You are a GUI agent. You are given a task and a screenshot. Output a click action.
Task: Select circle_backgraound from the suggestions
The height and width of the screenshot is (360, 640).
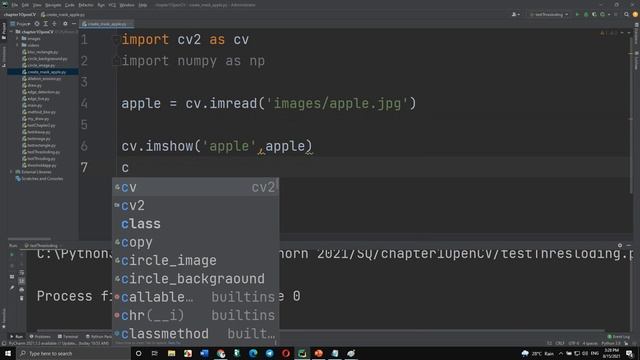(196, 279)
